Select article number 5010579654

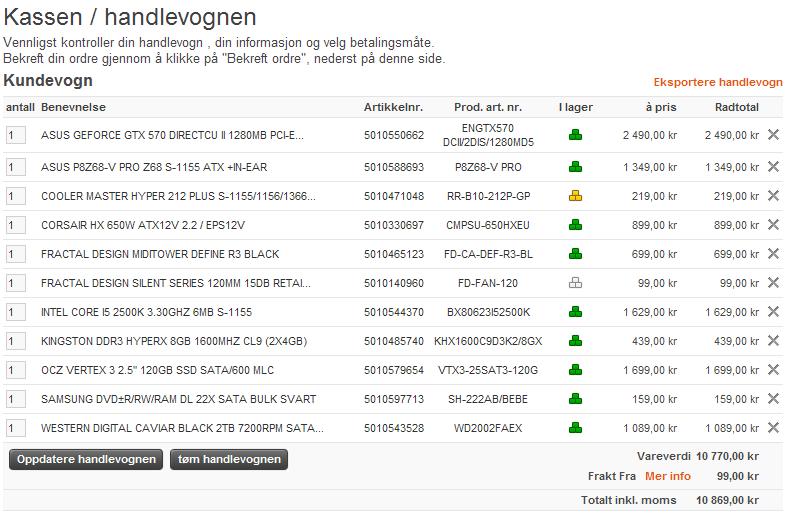pyautogui.click(x=394, y=370)
